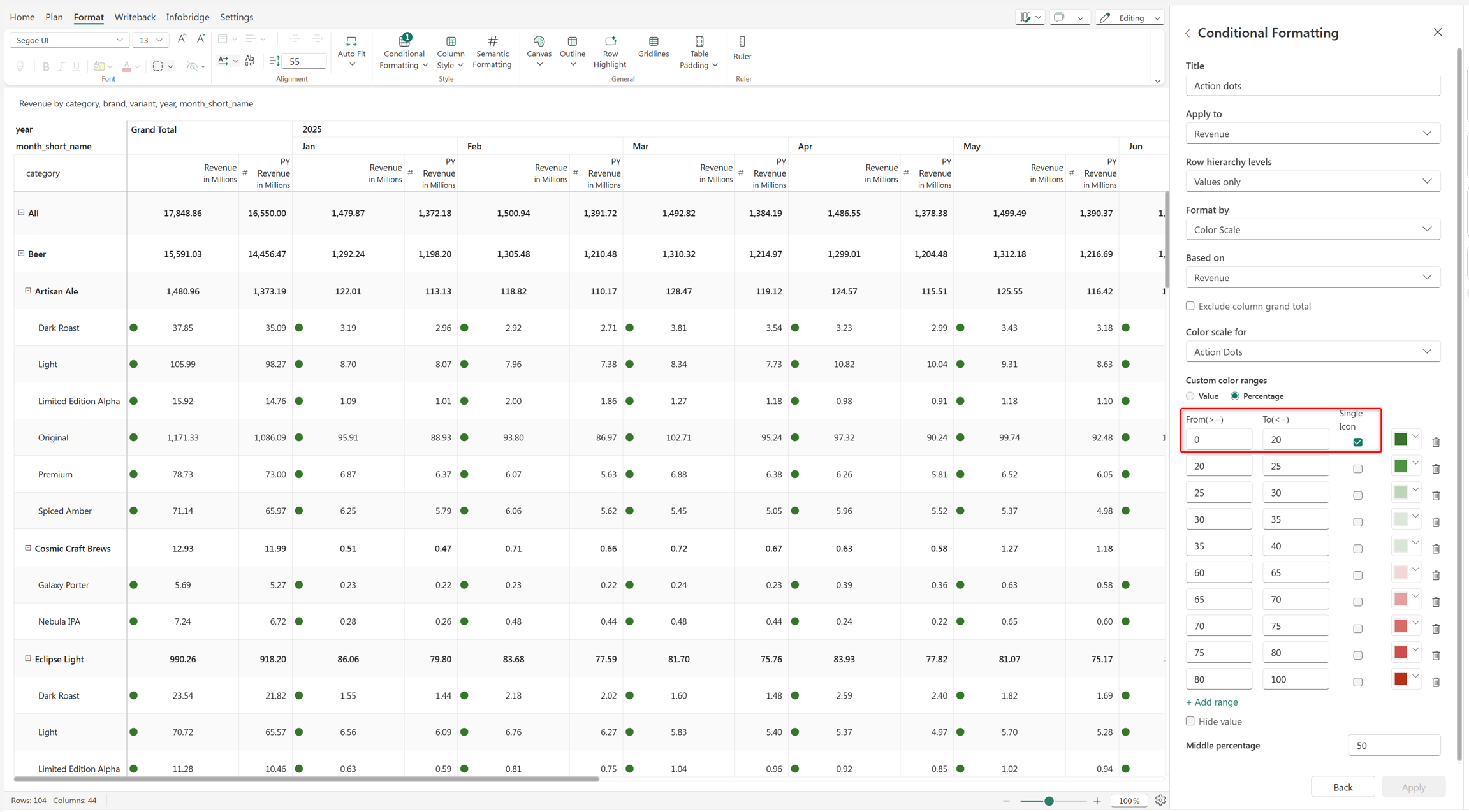Click the Gridlines icon
This screenshot has height=812, width=1469.
tap(654, 42)
